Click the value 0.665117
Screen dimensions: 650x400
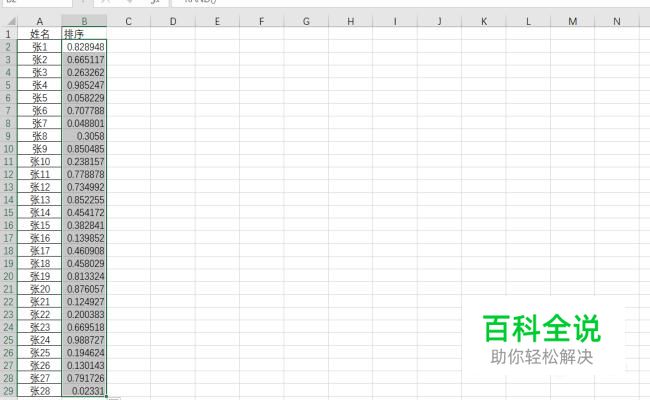tap(84, 60)
